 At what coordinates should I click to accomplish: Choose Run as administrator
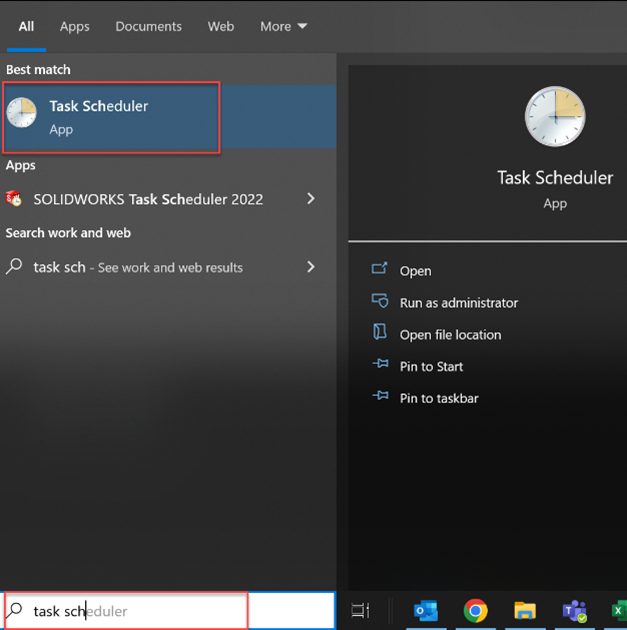459,303
